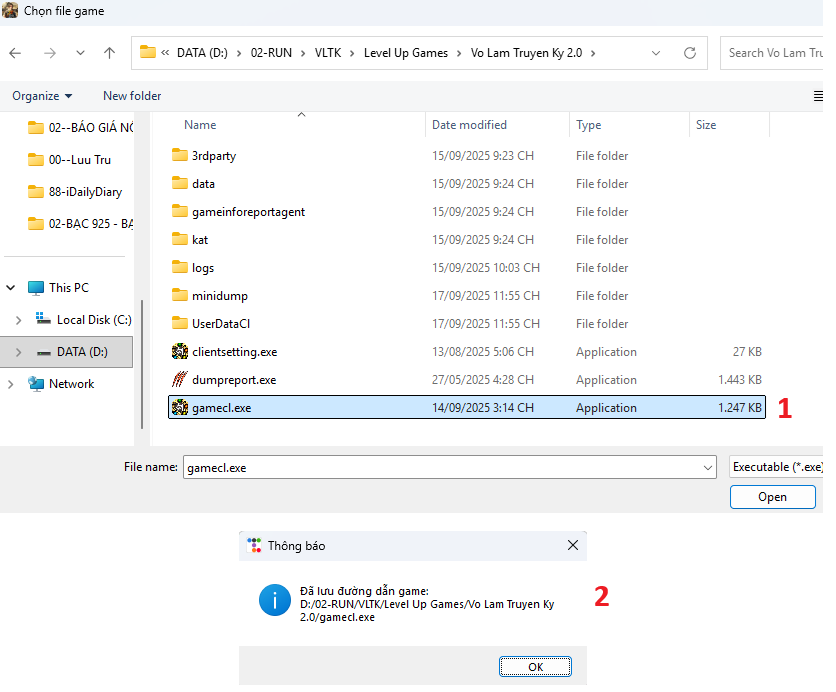Image resolution: width=836 pixels, height=692 pixels.
Task: Sort files by Size column
Action: click(706, 125)
